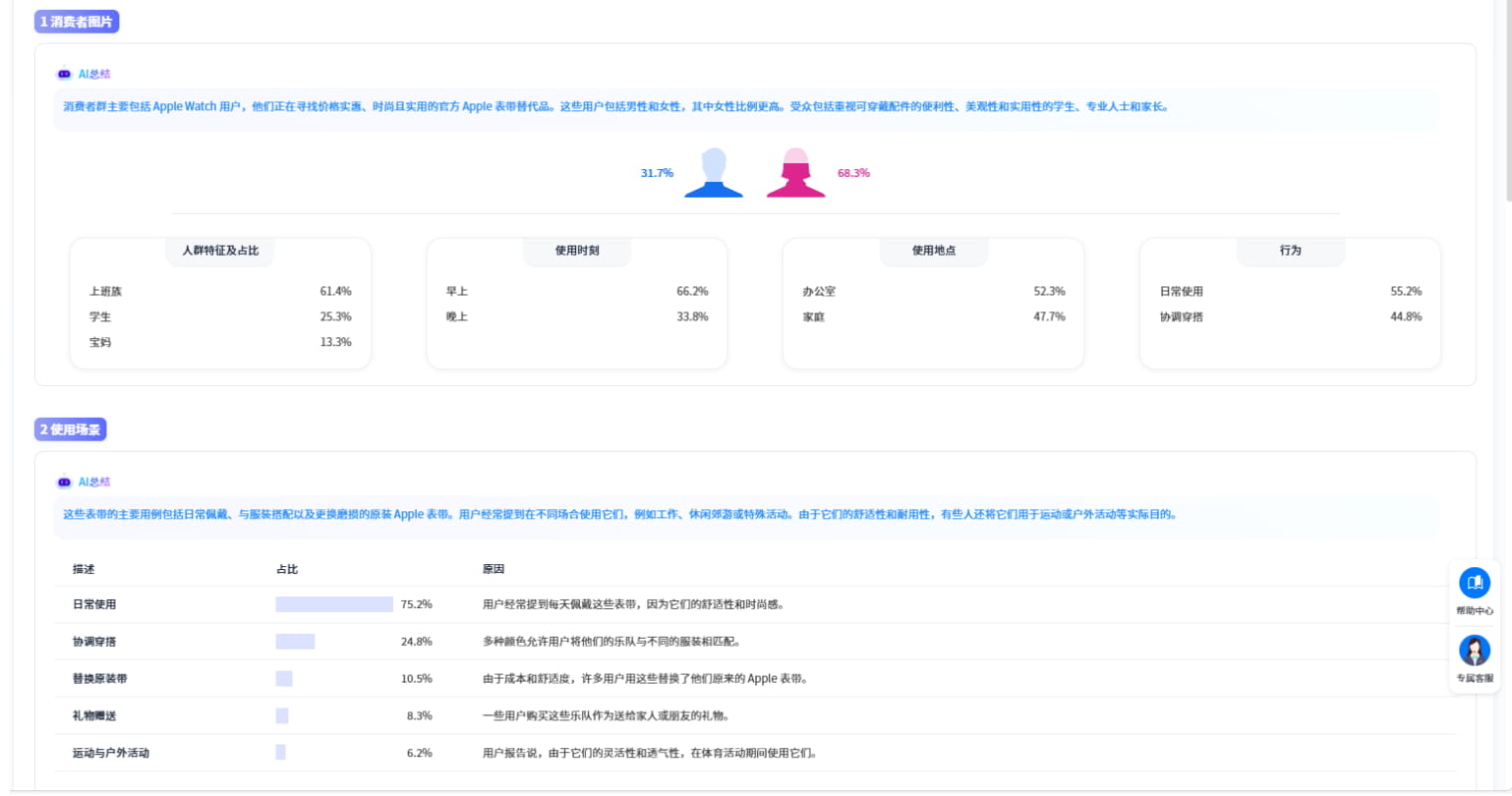Select the pink female figure icon

(794, 175)
